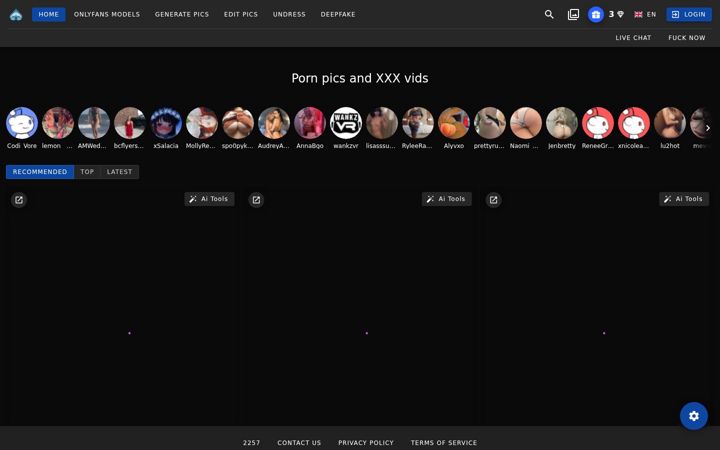The width and height of the screenshot is (720, 450).
Task: Click Ai Tools button on second card
Action: coord(447,199)
